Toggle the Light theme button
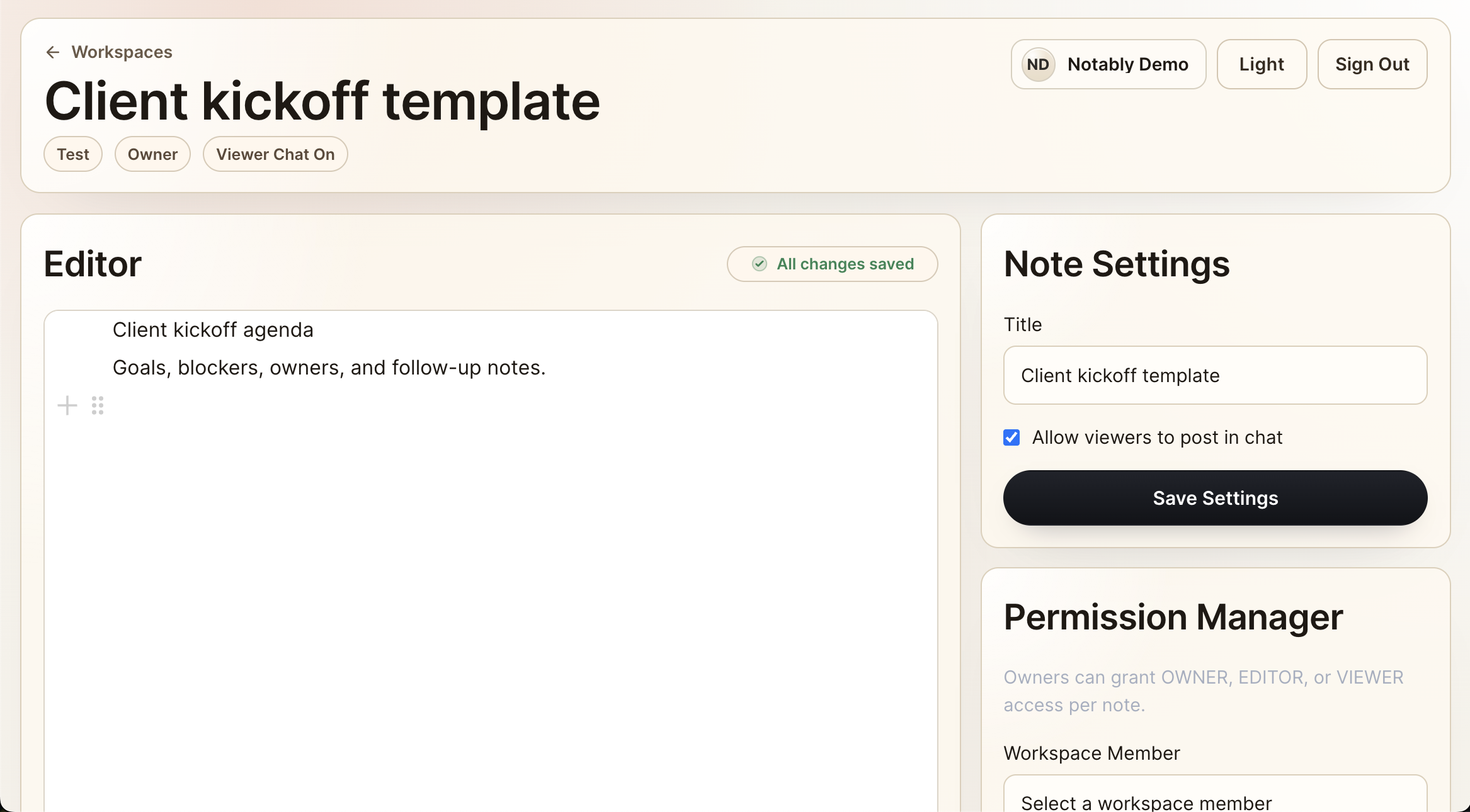The image size is (1470, 812). (1262, 64)
